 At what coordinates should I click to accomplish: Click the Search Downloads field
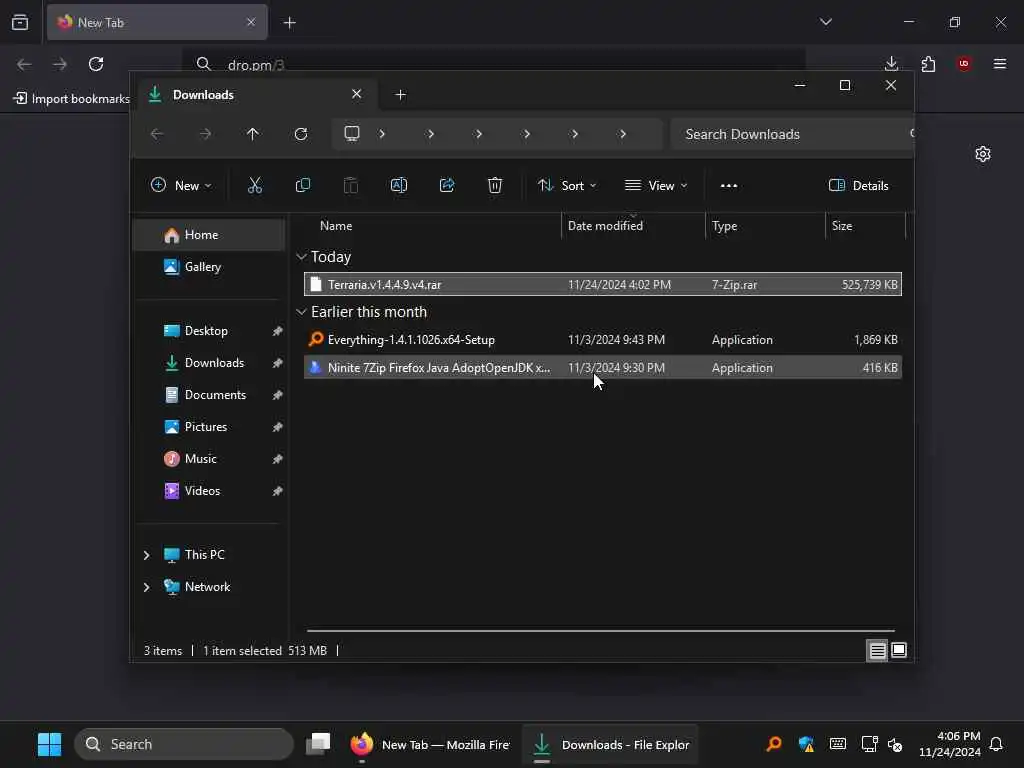(792, 134)
